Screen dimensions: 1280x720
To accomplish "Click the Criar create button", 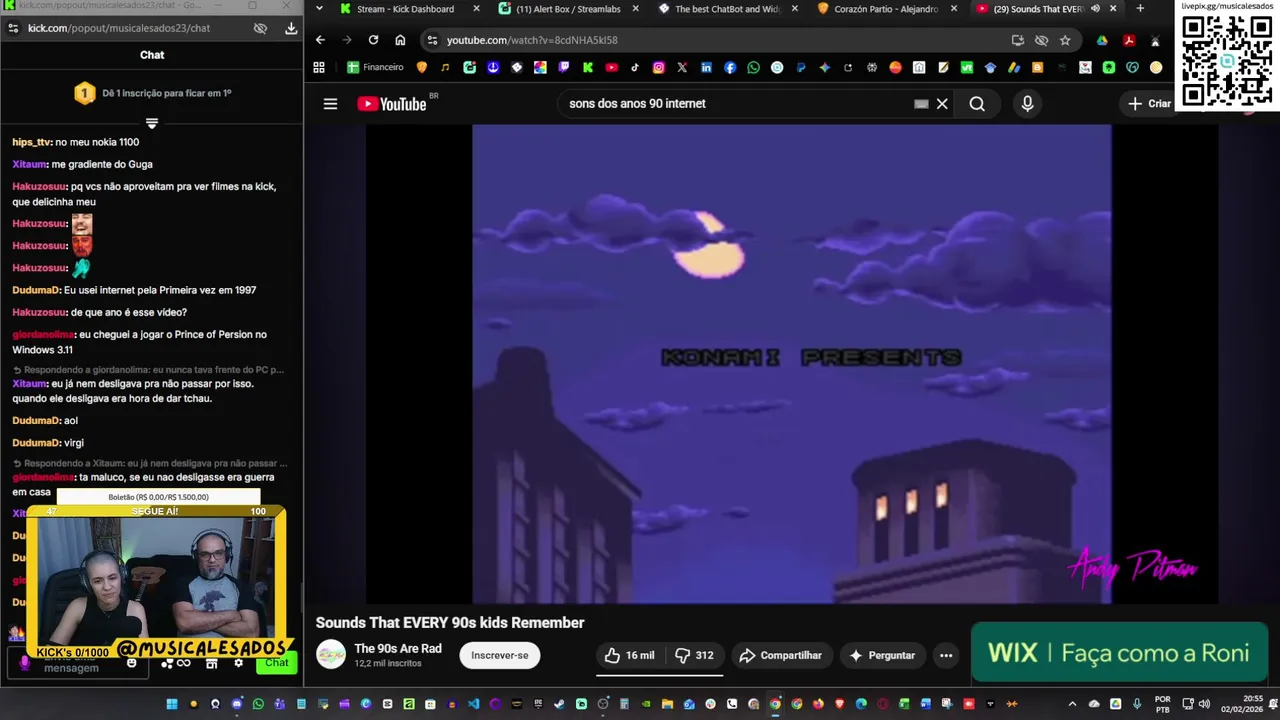I will [1150, 104].
